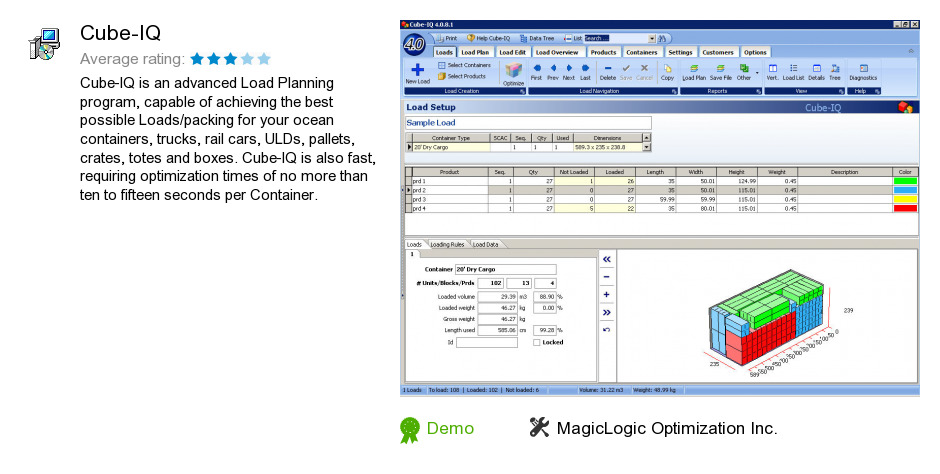Expand the Other reports dropdown arrow
Image resolution: width=940 pixels, height=474 pixels.
pos(757,73)
